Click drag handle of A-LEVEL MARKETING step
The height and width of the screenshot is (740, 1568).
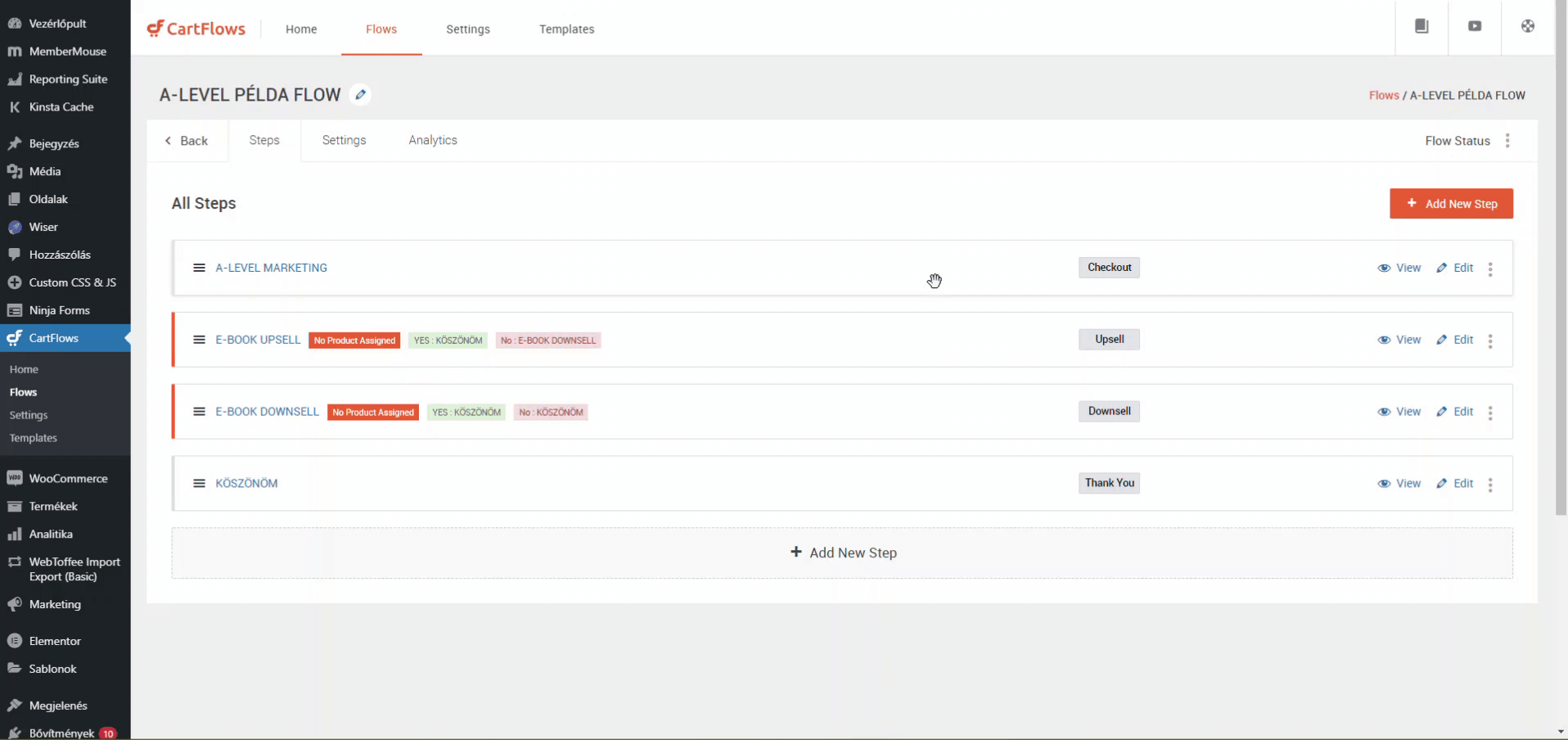[x=199, y=268]
